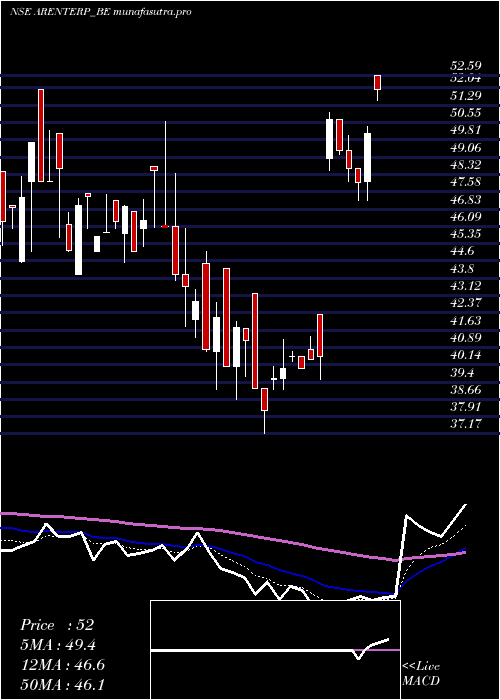Click the NSE ARENTERP_BE munafasutra.pro title
The height and width of the screenshot is (700, 500).
[x=101, y=12]
